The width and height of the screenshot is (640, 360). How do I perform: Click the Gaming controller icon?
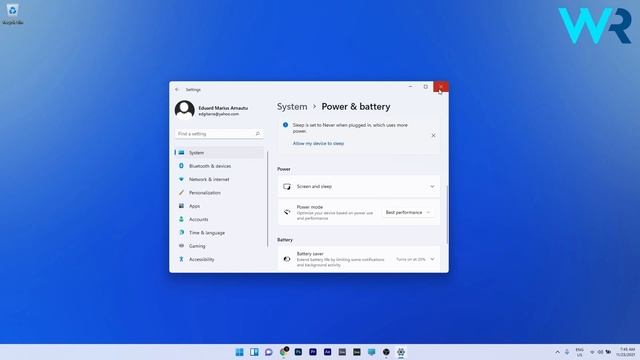point(181,246)
